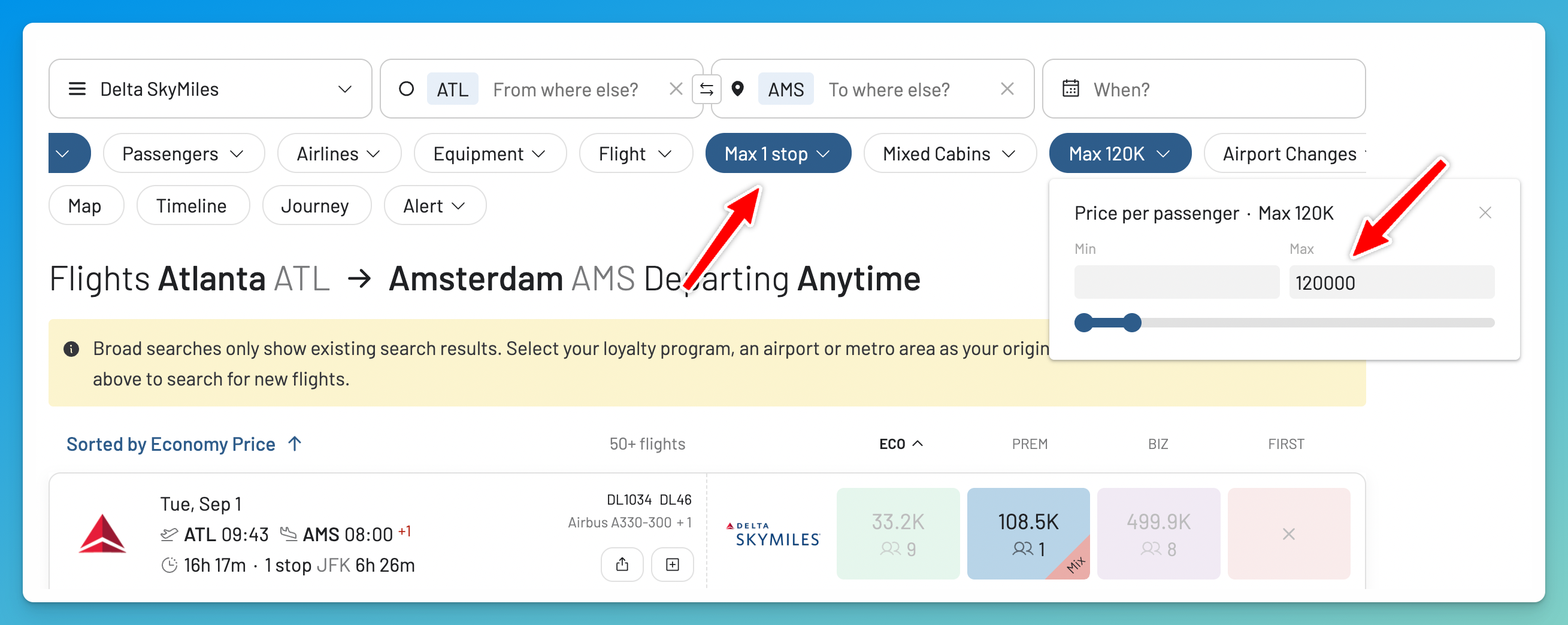Click 'Sorted by Economy Price' sort link

click(171, 444)
